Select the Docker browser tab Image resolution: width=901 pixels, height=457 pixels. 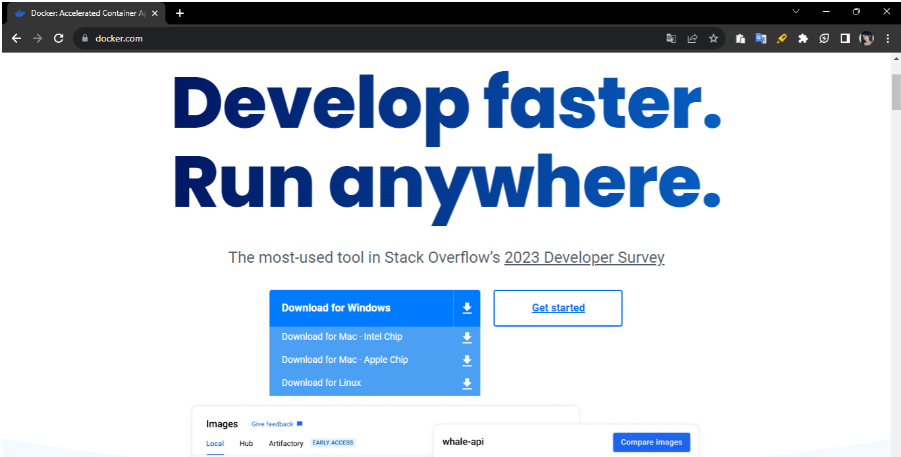click(84, 13)
